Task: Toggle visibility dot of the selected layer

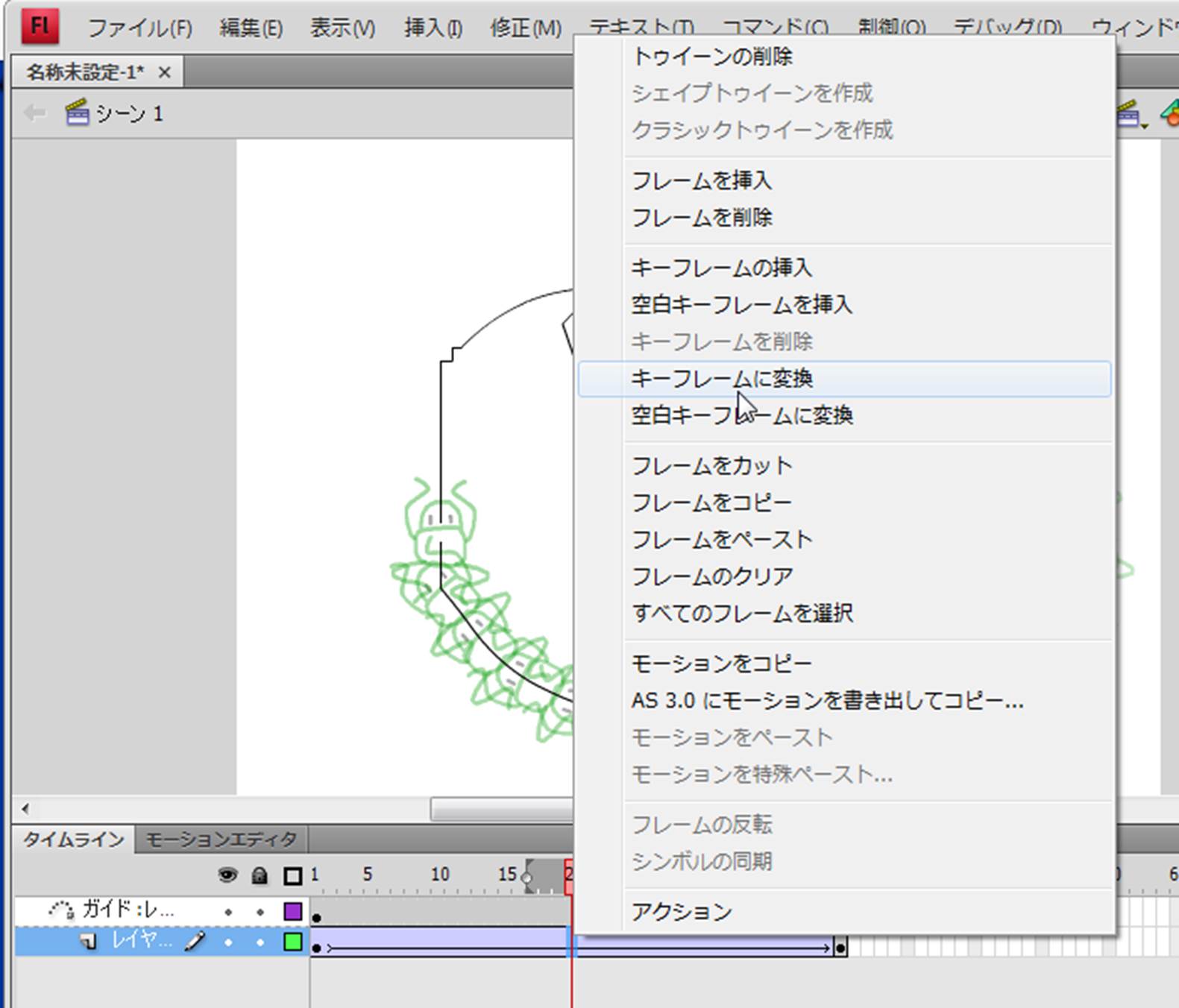Action: tap(228, 942)
